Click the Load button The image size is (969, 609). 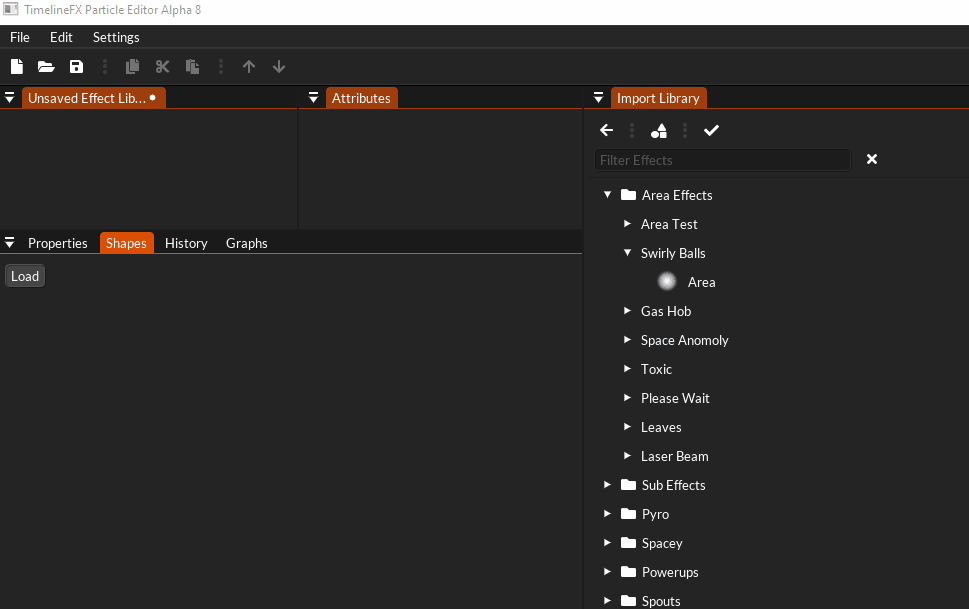pos(25,277)
